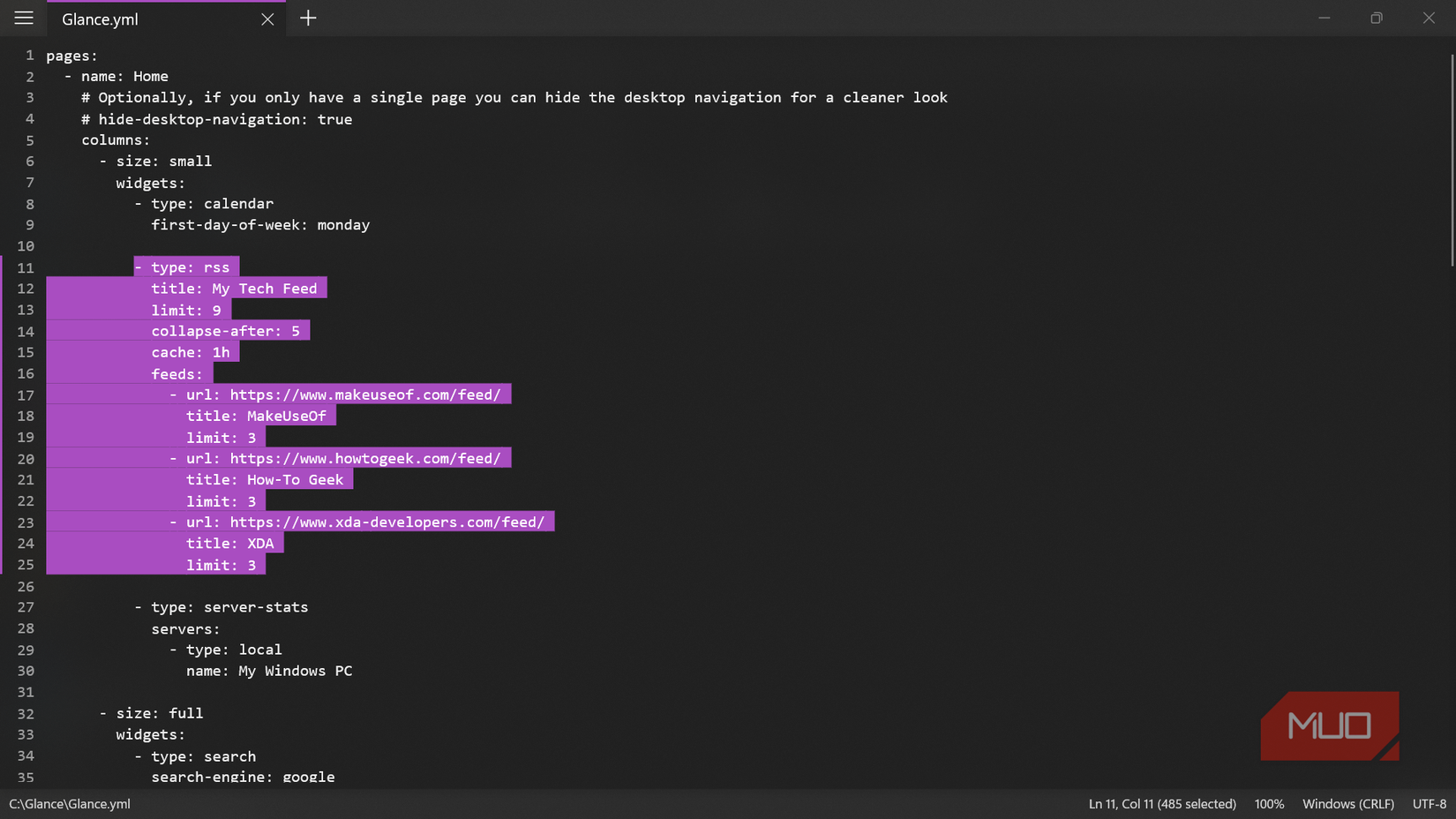Screen dimensions: 1456x819
Task: Click 'search-engine: google' line
Action: tap(243, 777)
